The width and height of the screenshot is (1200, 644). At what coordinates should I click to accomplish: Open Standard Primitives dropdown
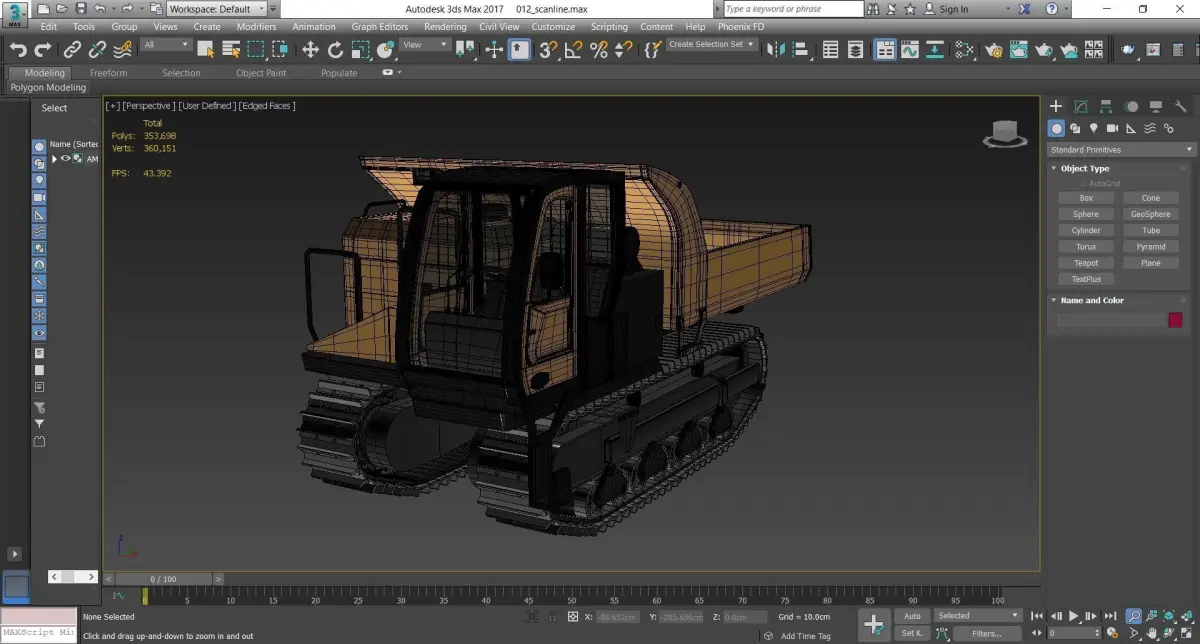pos(1121,150)
